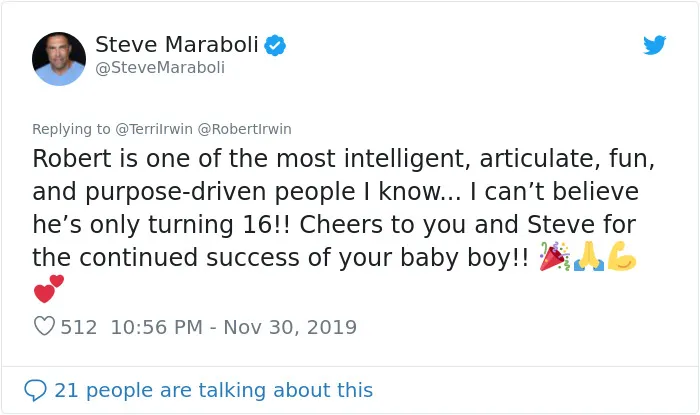Visit the @SteveMaraboli handle
The width and height of the screenshot is (700, 415).
coord(160,67)
